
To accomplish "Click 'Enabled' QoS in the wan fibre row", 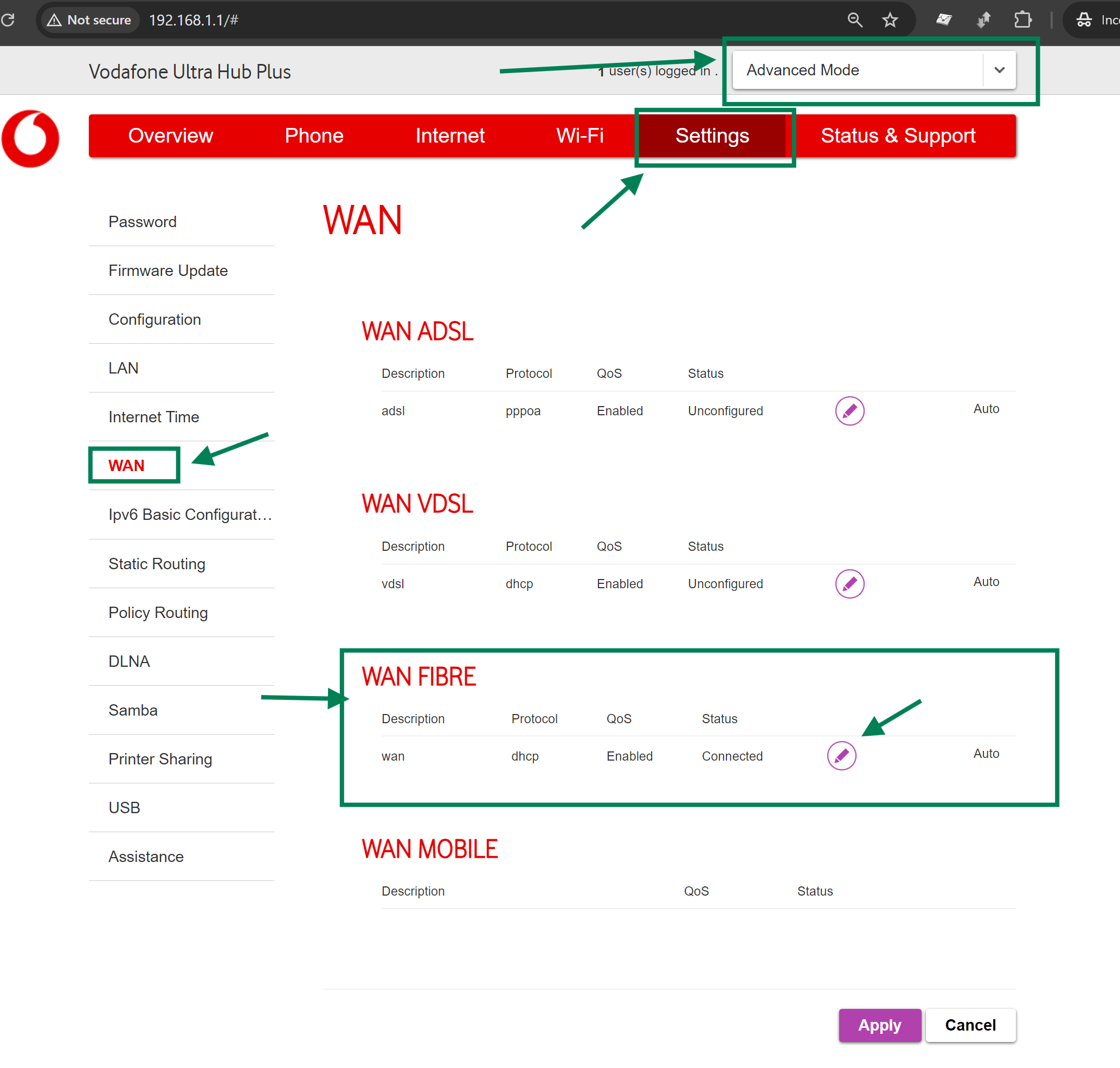I will point(629,756).
